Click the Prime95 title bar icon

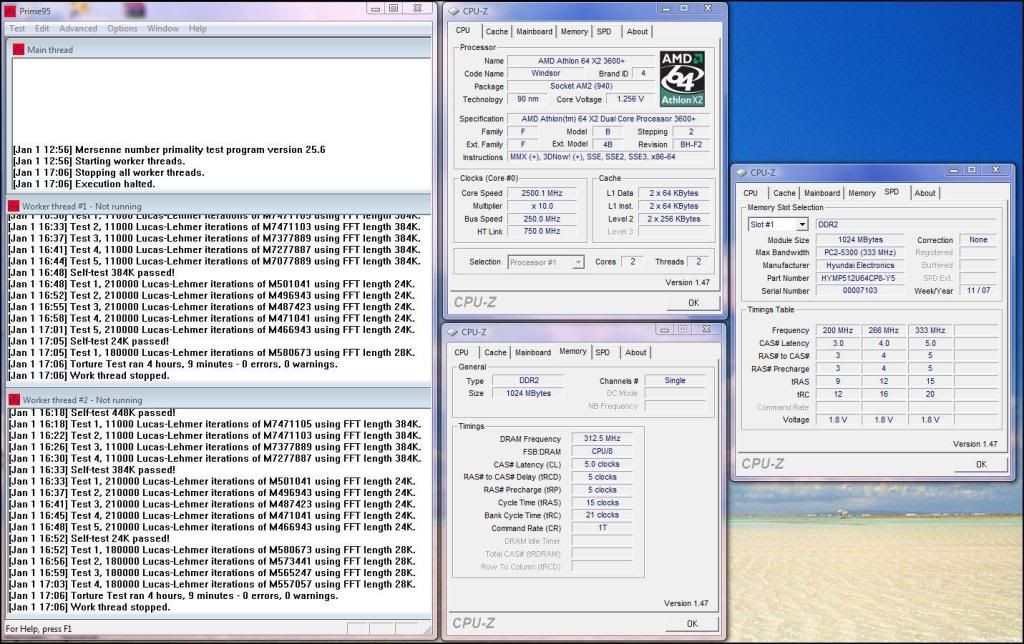[10, 10]
